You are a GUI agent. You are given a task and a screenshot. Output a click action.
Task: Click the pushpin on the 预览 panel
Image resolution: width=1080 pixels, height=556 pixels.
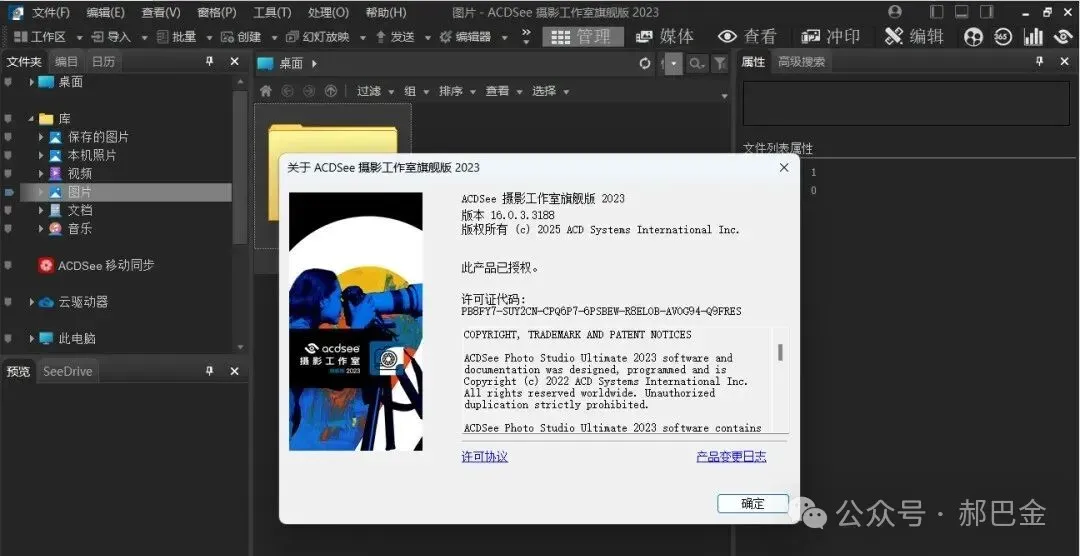[x=209, y=371]
